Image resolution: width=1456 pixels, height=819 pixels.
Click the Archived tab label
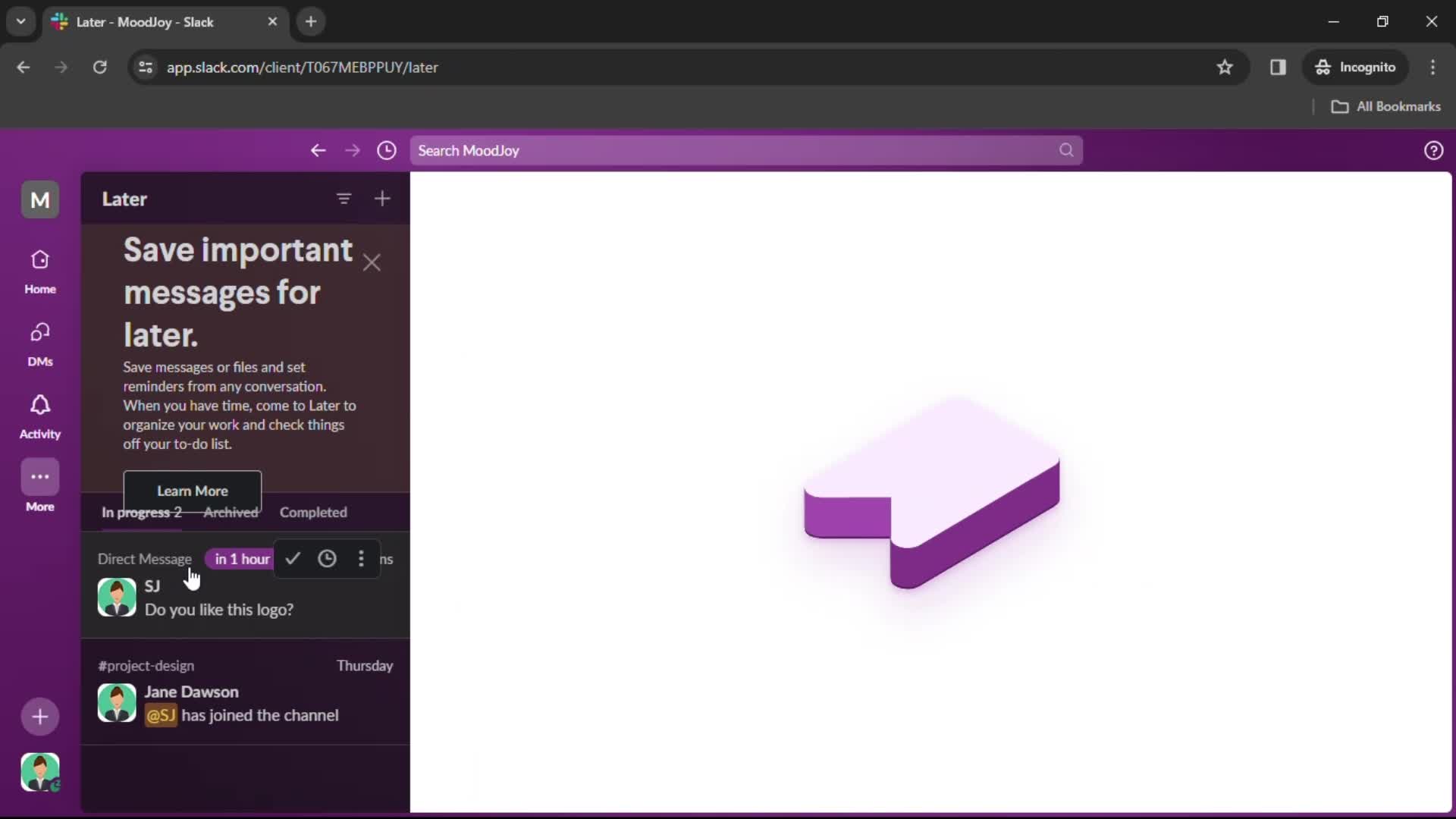230,512
